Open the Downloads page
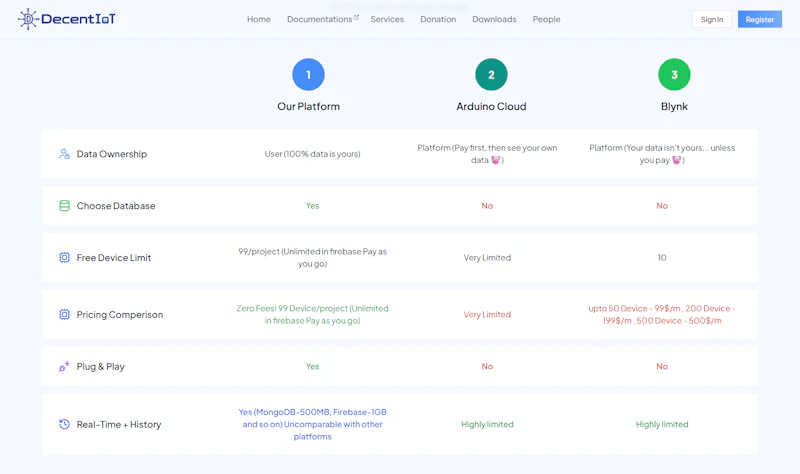The image size is (800, 474). tap(494, 19)
